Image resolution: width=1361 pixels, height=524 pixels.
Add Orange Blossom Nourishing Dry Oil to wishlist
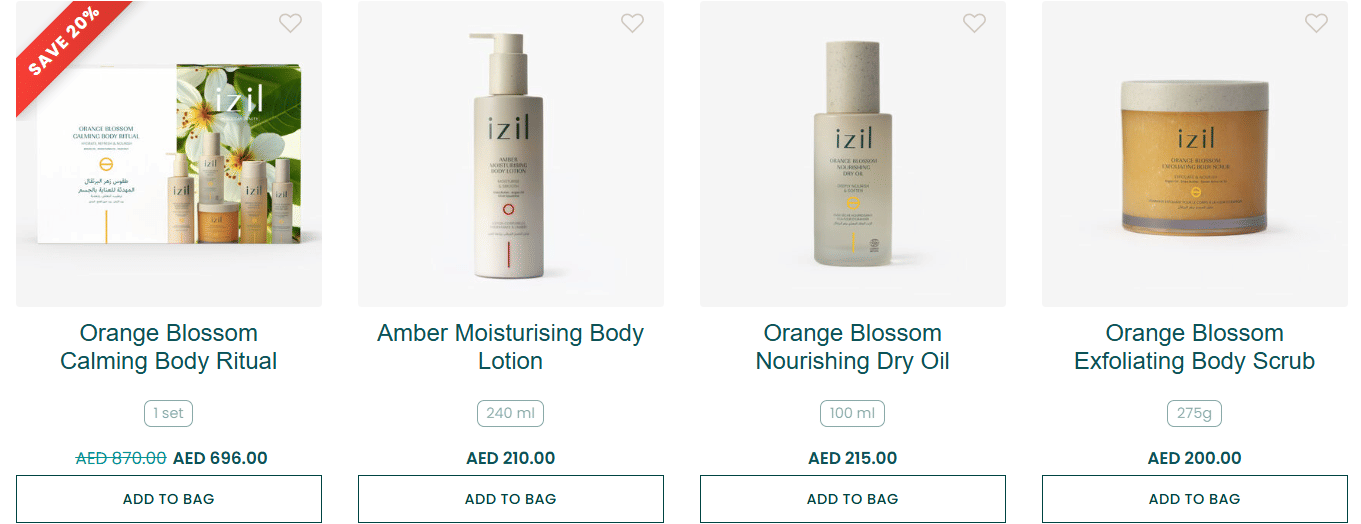coord(974,23)
